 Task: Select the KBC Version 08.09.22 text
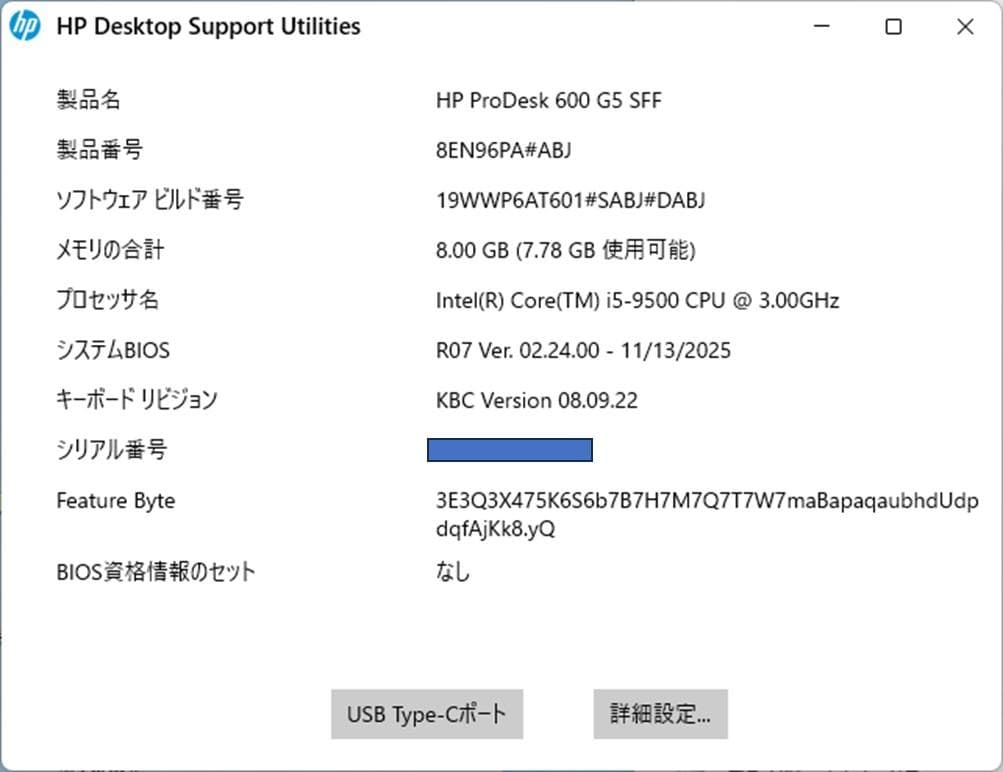(x=536, y=400)
